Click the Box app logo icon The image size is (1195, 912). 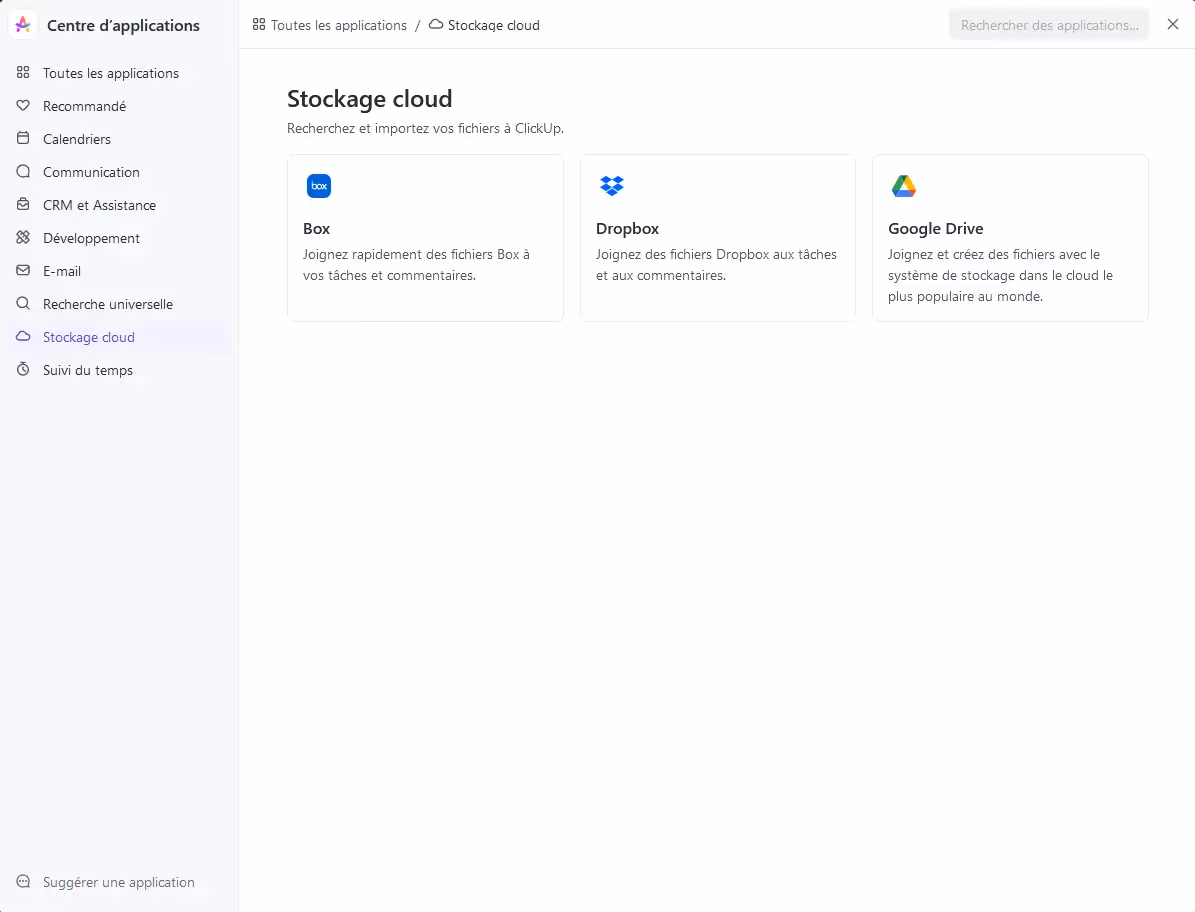click(x=318, y=186)
